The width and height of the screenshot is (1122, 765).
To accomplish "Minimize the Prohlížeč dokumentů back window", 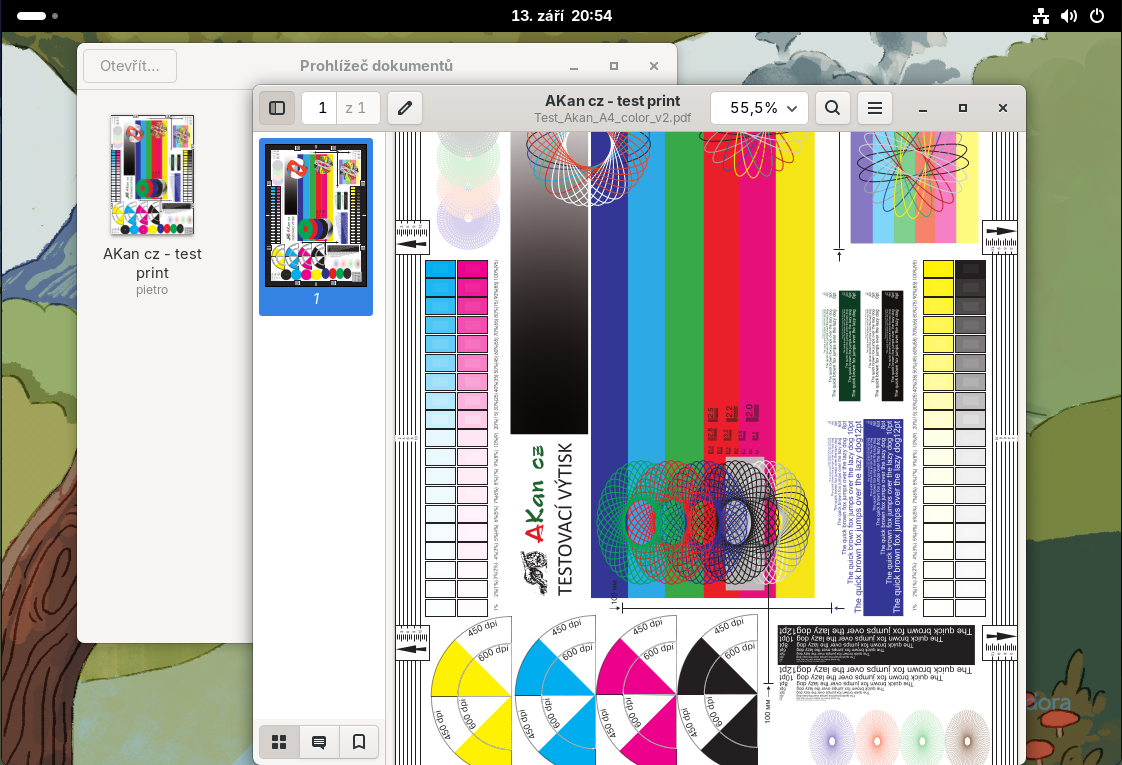I will pyautogui.click(x=574, y=66).
